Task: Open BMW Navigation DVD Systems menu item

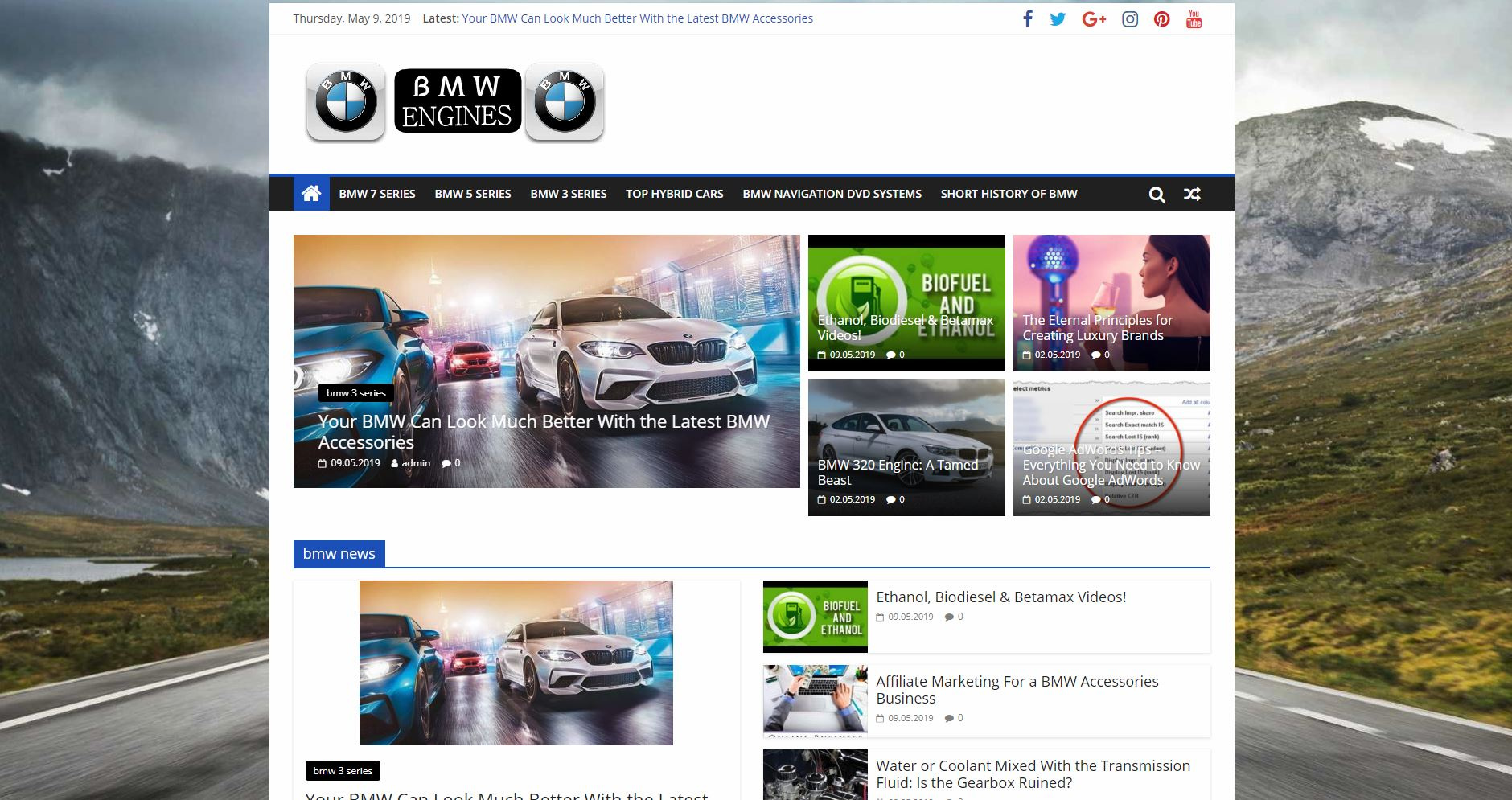Action: [832, 194]
